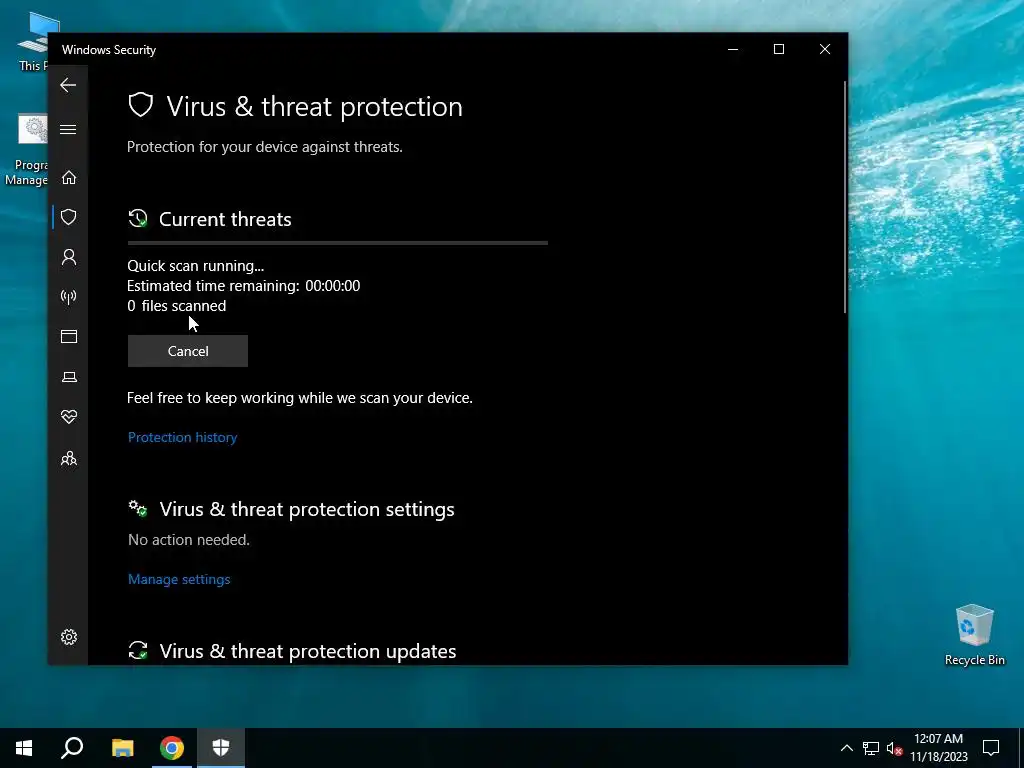The height and width of the screenshot is (768, 1024).
Task: Click 'Quick scan running...' status text
Action: pos(195,266)
